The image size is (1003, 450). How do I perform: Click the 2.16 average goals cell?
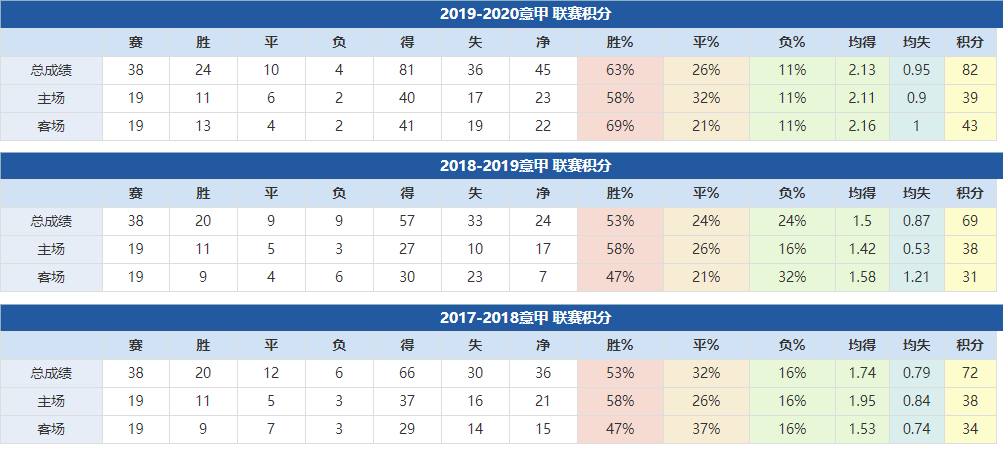862,126
